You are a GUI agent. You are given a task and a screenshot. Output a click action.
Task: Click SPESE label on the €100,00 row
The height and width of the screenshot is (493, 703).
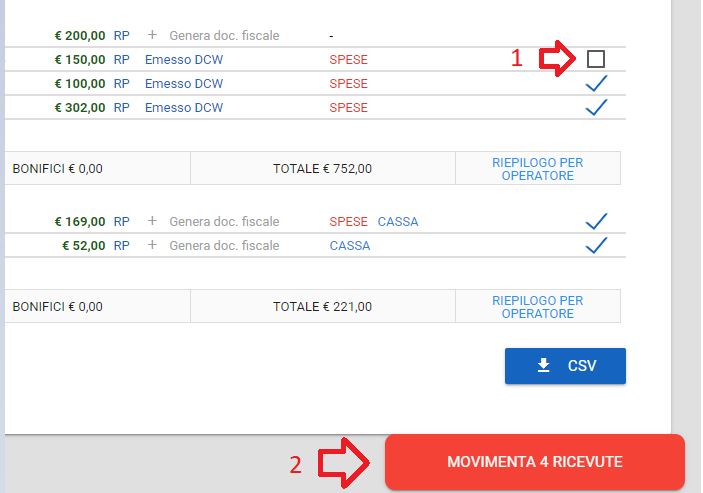348,83
